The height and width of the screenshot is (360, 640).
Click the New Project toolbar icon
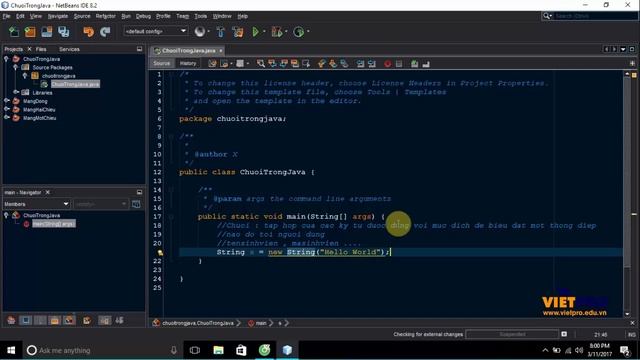click(x=30, y=32)
